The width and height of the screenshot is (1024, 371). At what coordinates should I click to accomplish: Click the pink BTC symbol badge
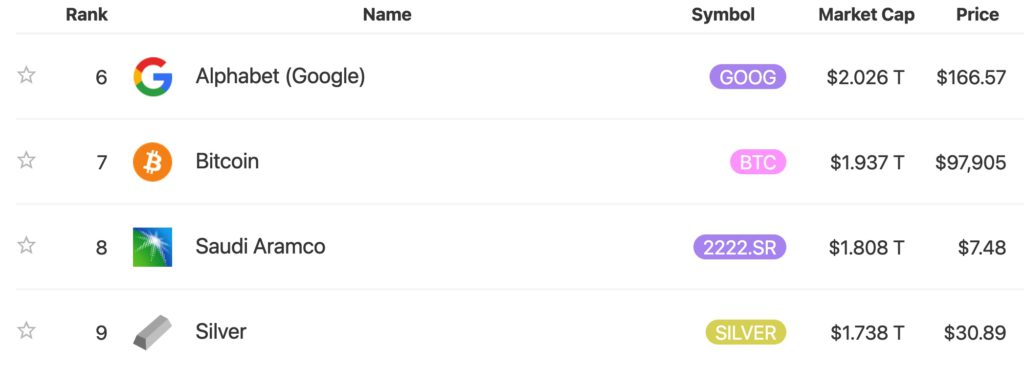tap(758, 162)
